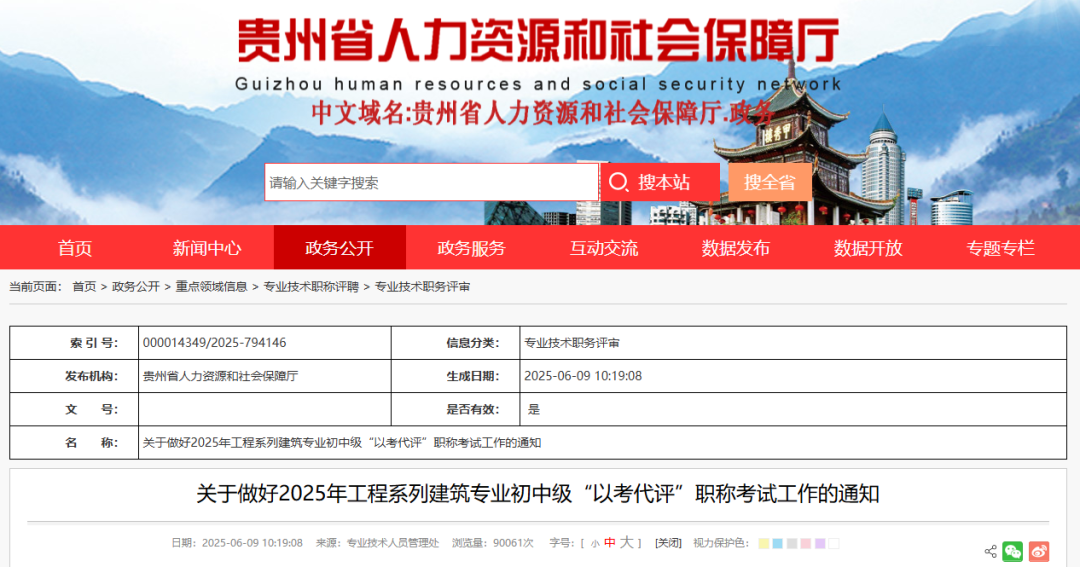Go to 数据发布 in the navigation bar

click(x=736, y=248)
